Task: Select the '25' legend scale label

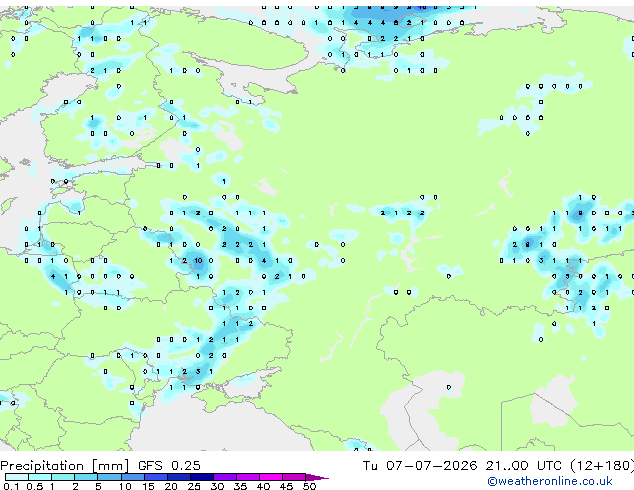Action: pos(194,486)
